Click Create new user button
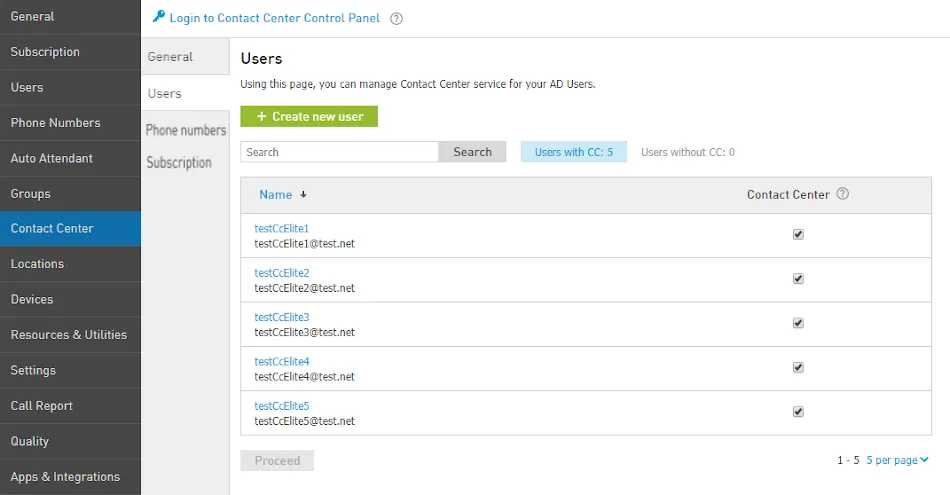 [309, 116]
